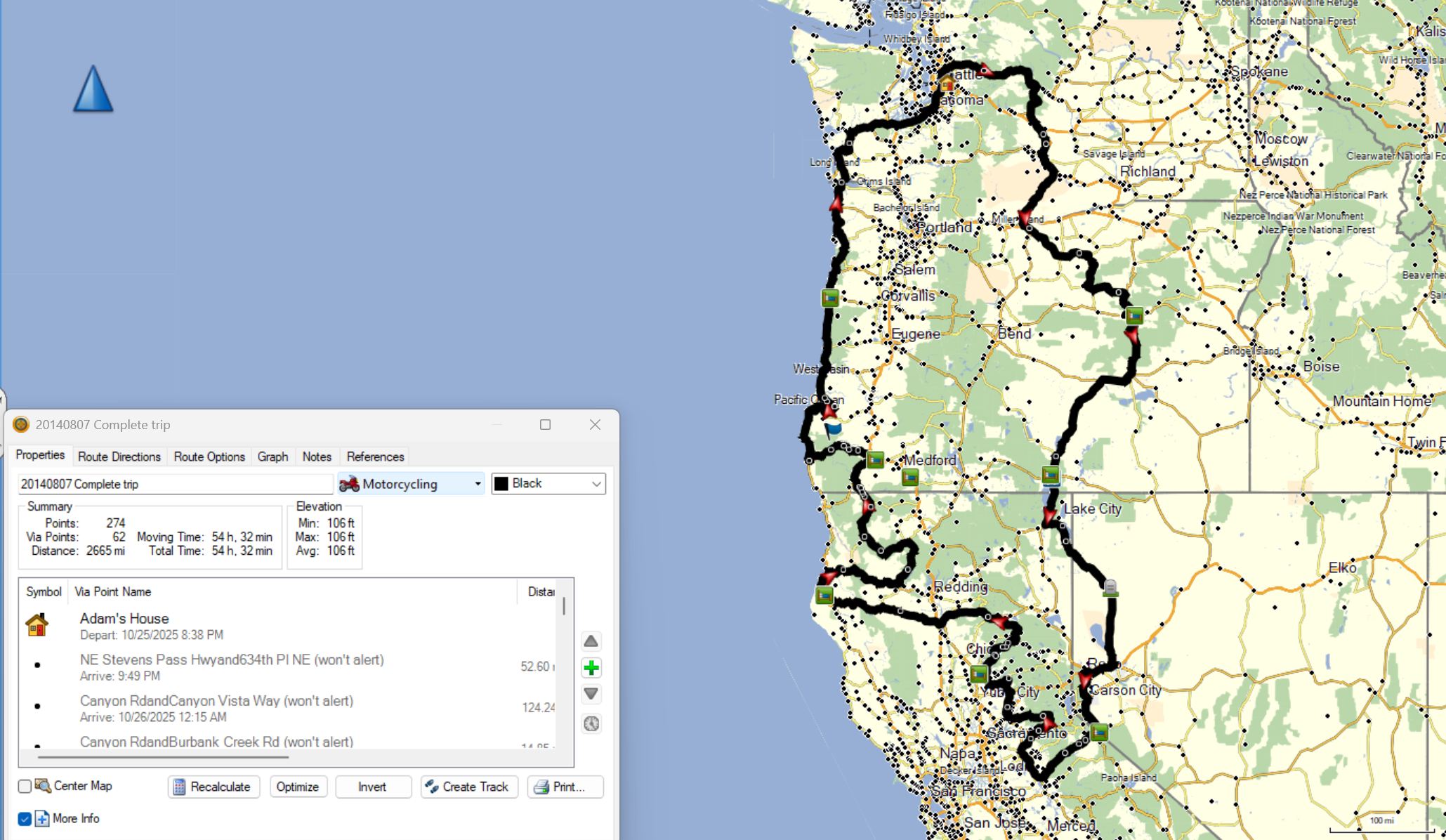1446x840 pixels.
Task: Switch to the Route Directions tab
Action: [x=119, y=457]
